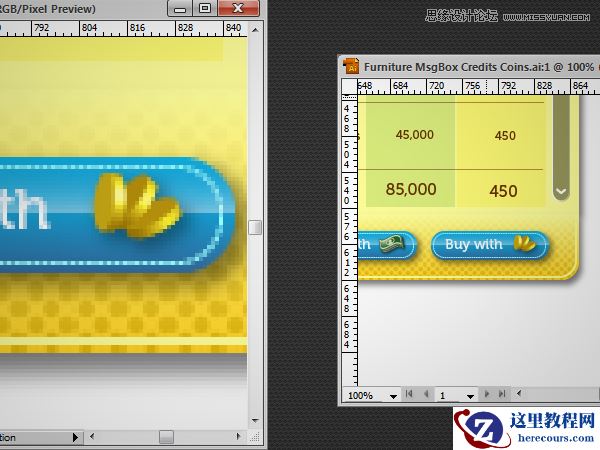Open the 100% zoom level dropdown
This screenshot has height=450, width=600.
click(x=393, y=396)
